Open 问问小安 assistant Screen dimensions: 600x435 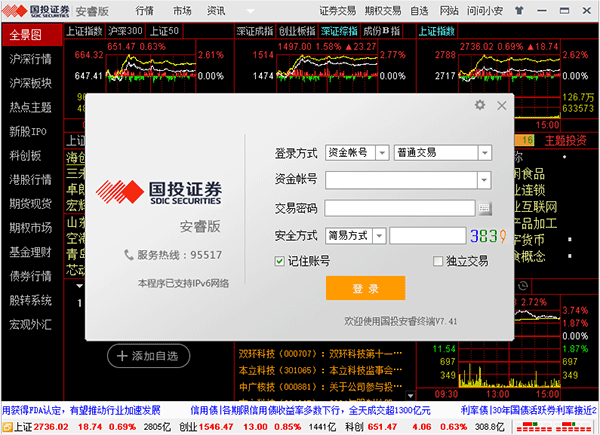[x=484, y=11]
